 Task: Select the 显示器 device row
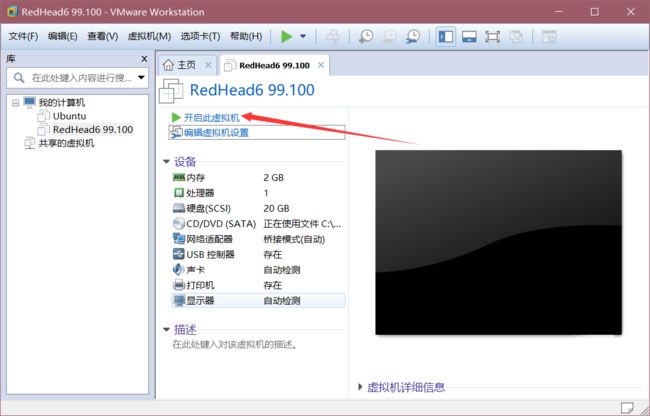258,300
